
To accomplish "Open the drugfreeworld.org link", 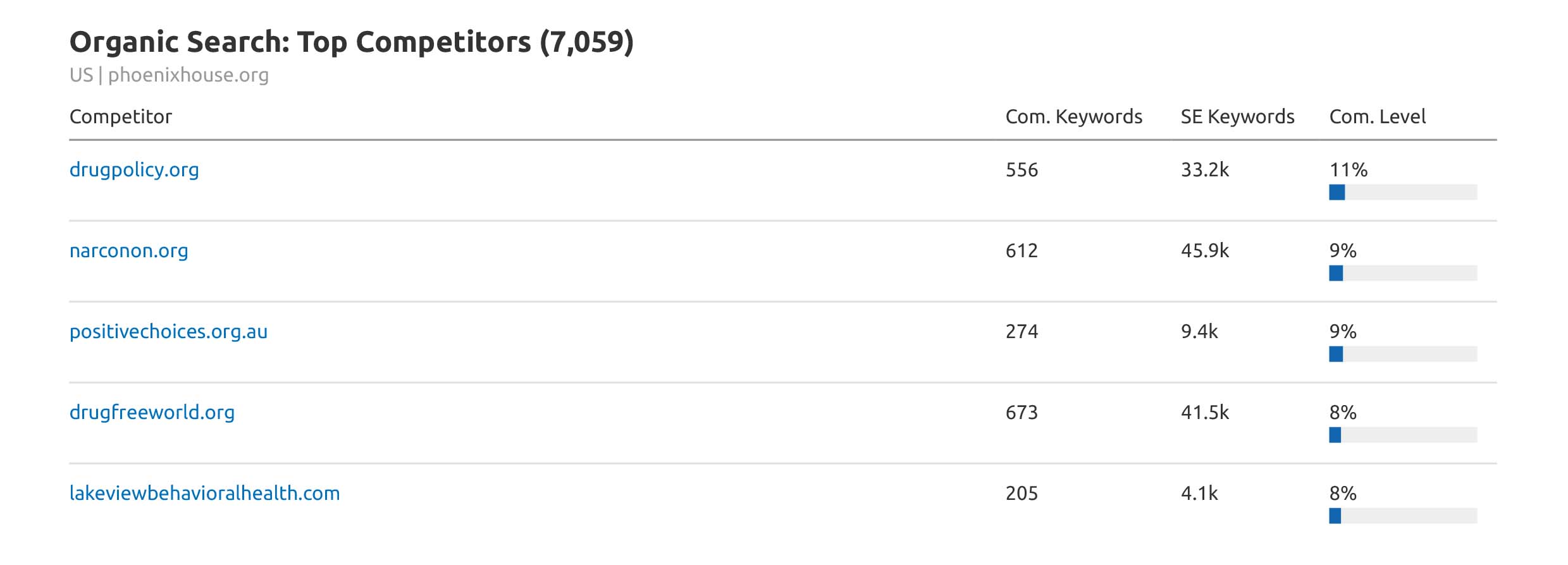I will tap(152, 413).
